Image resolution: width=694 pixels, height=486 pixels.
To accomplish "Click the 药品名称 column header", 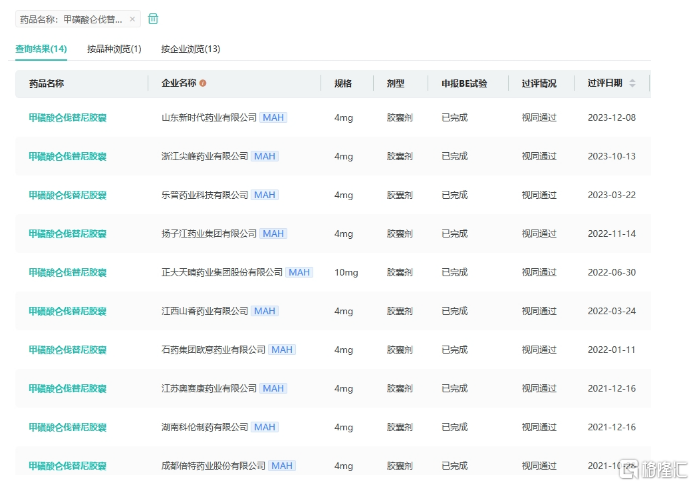I will click(x=46, y=83).
